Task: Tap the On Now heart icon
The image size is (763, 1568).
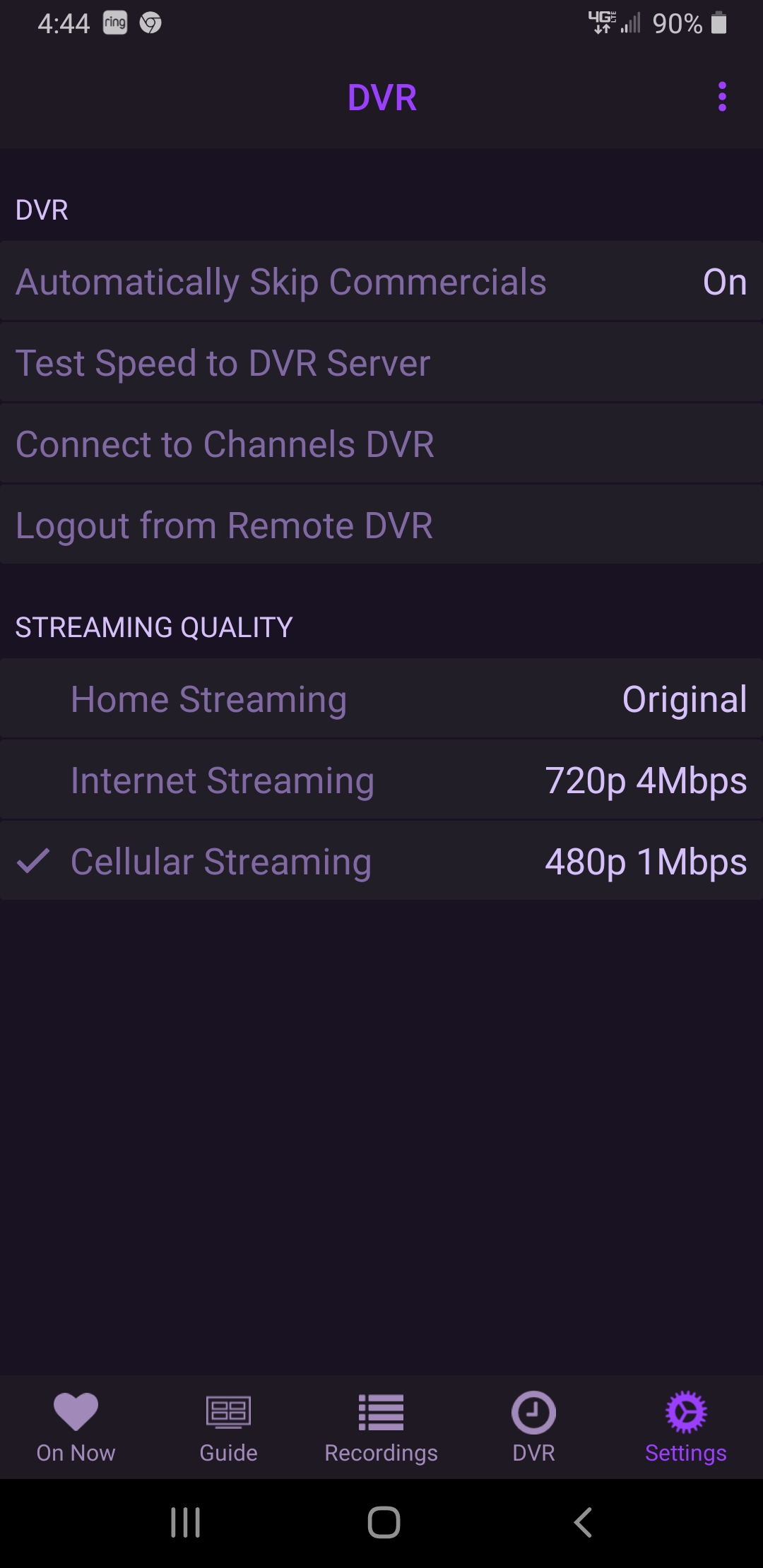Action: tap(76, 1410)
